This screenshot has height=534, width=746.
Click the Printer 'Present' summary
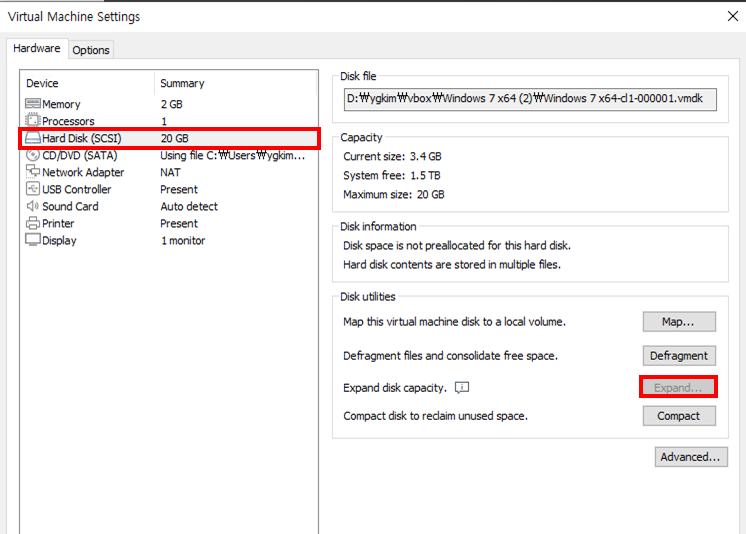(x=179, y=224)
